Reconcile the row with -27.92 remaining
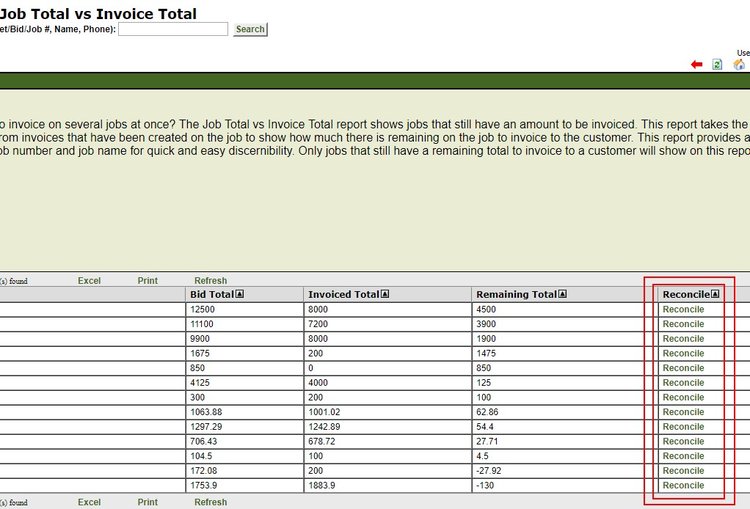Viewport: 750px width, 509px height. (683, 471)
